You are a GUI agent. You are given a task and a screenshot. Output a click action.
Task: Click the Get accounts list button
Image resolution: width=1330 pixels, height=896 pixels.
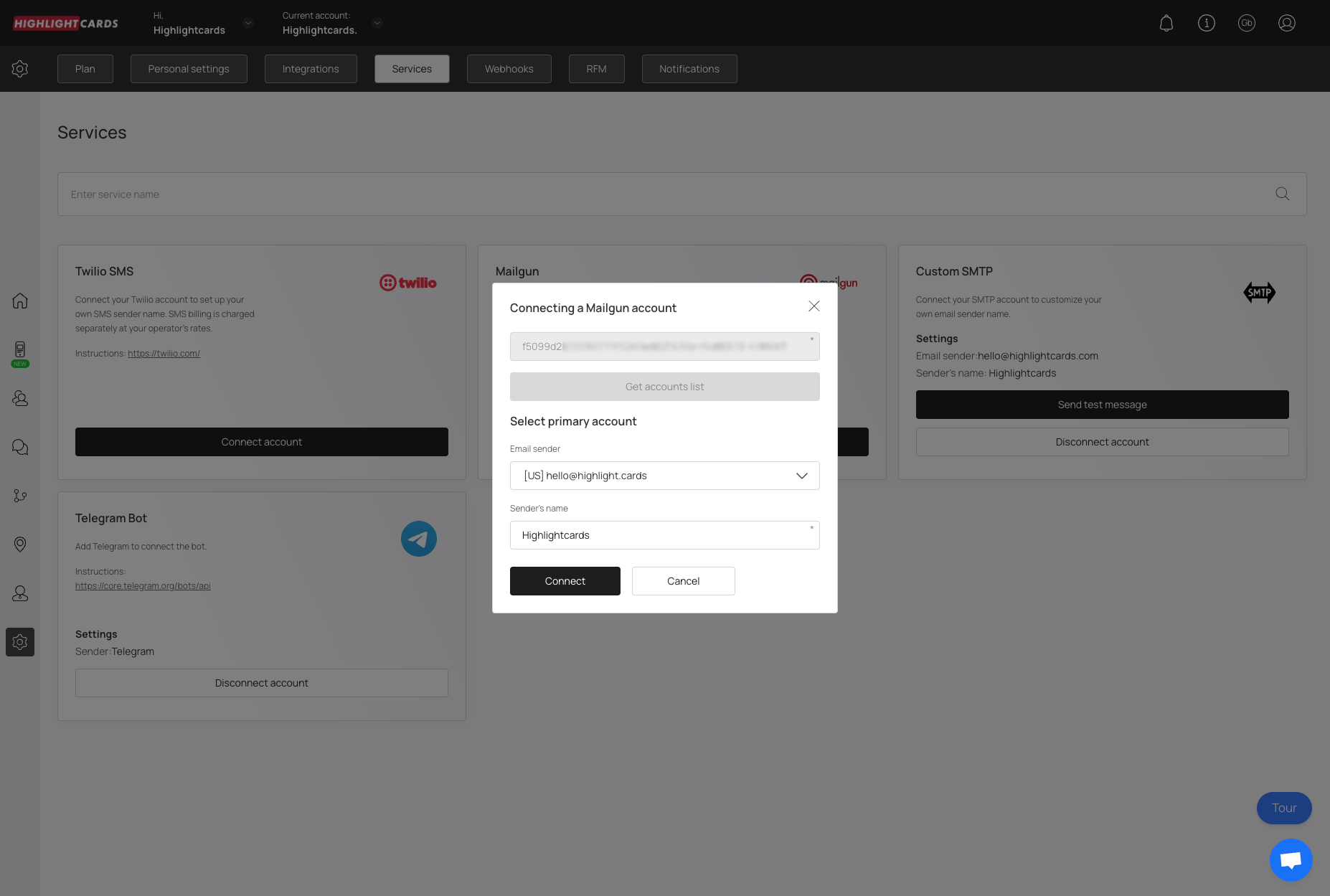click(x=664, y=387)
